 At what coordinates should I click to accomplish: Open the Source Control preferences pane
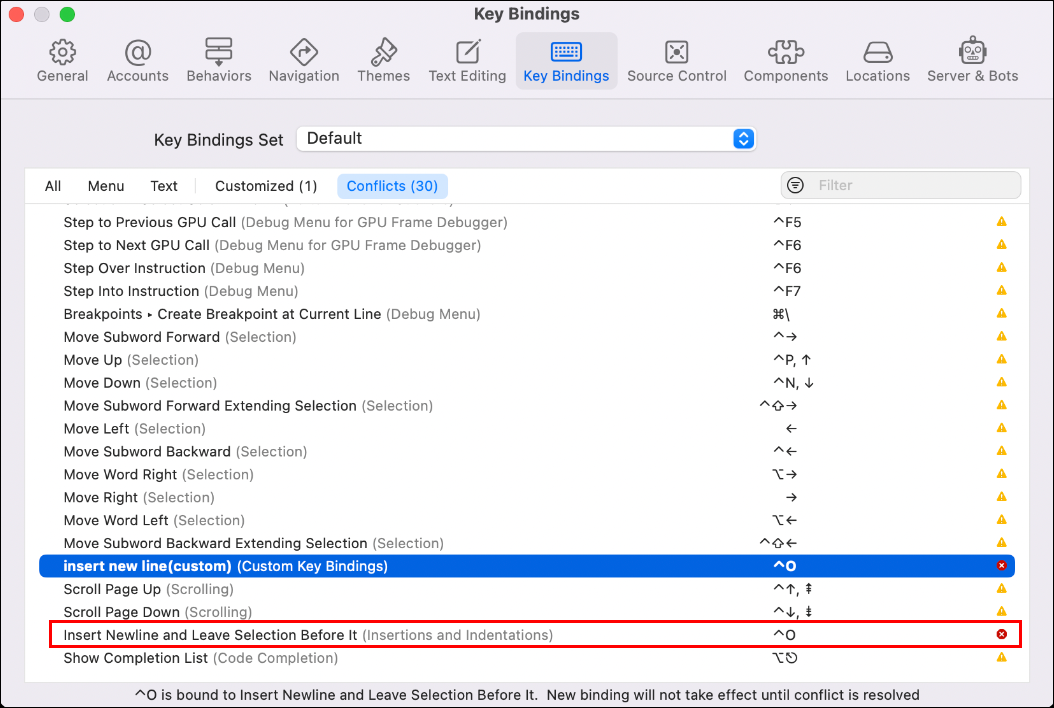point(677,61)
